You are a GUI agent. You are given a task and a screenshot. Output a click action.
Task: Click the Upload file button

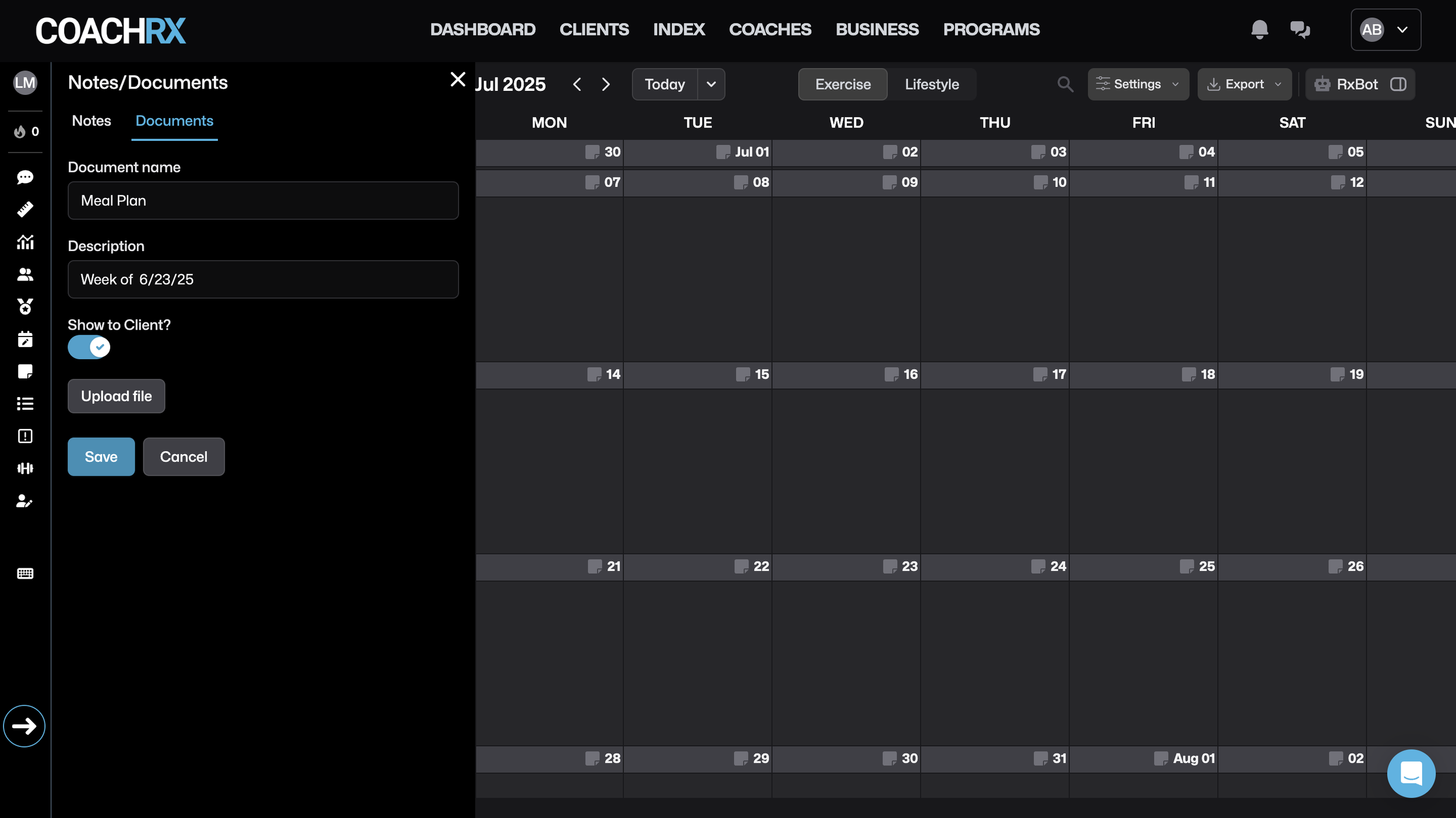coord(116,396)
